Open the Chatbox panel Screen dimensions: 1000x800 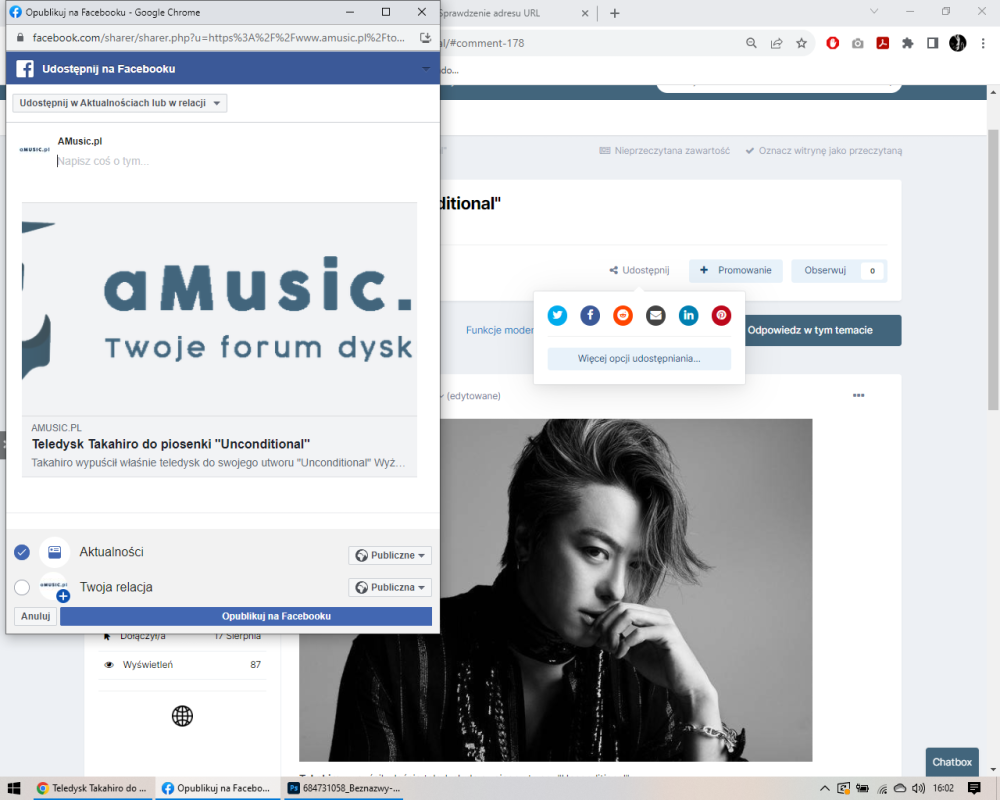coord(951,762)
